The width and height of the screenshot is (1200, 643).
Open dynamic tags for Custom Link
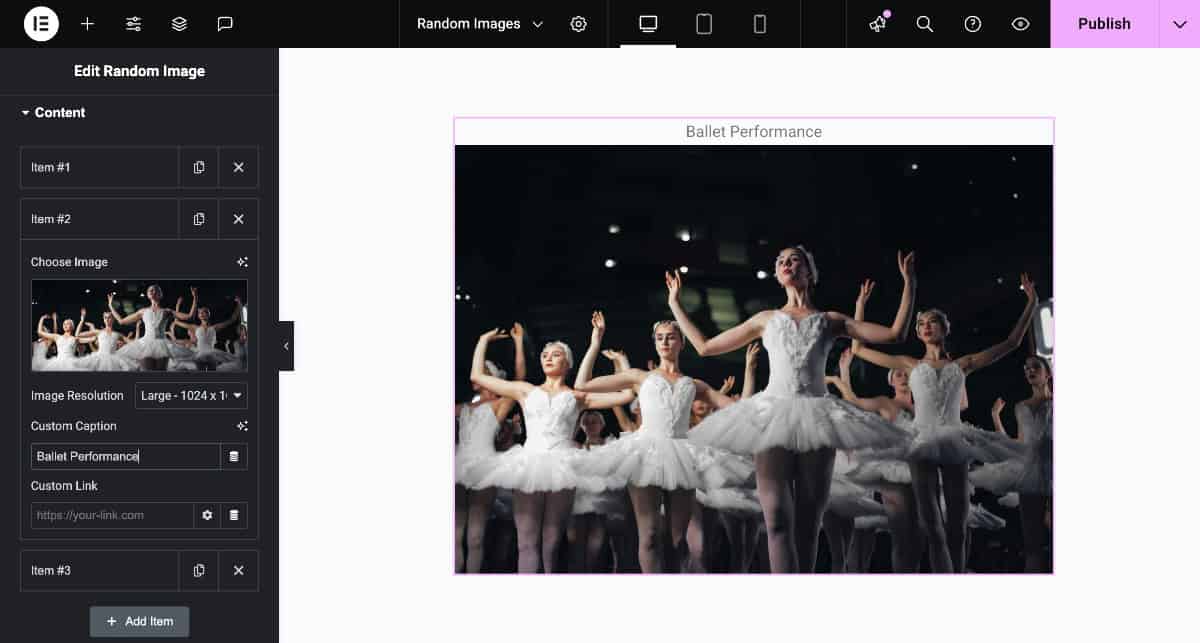point(234,515)
